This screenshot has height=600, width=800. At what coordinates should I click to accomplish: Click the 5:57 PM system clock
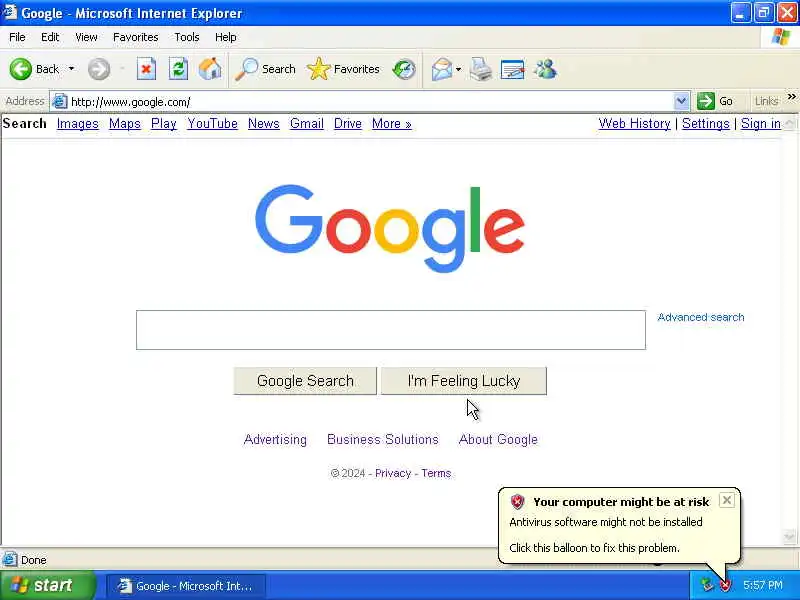pyautogui.click(x=763, y=585)
